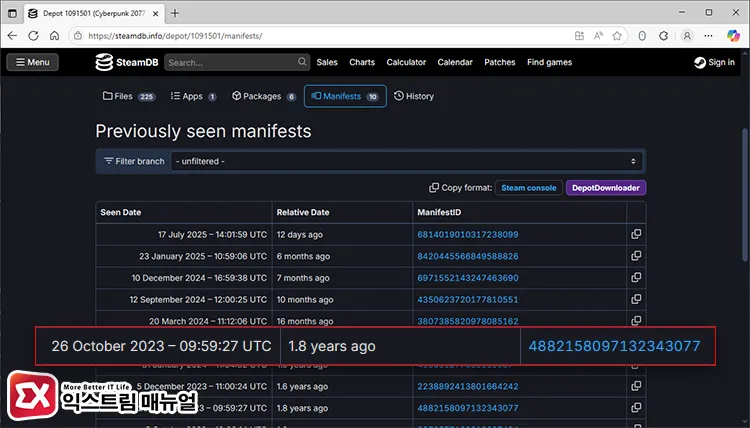Switch to the Files tab
Viewport: 750px width, 428px height.
click(129, 96)
